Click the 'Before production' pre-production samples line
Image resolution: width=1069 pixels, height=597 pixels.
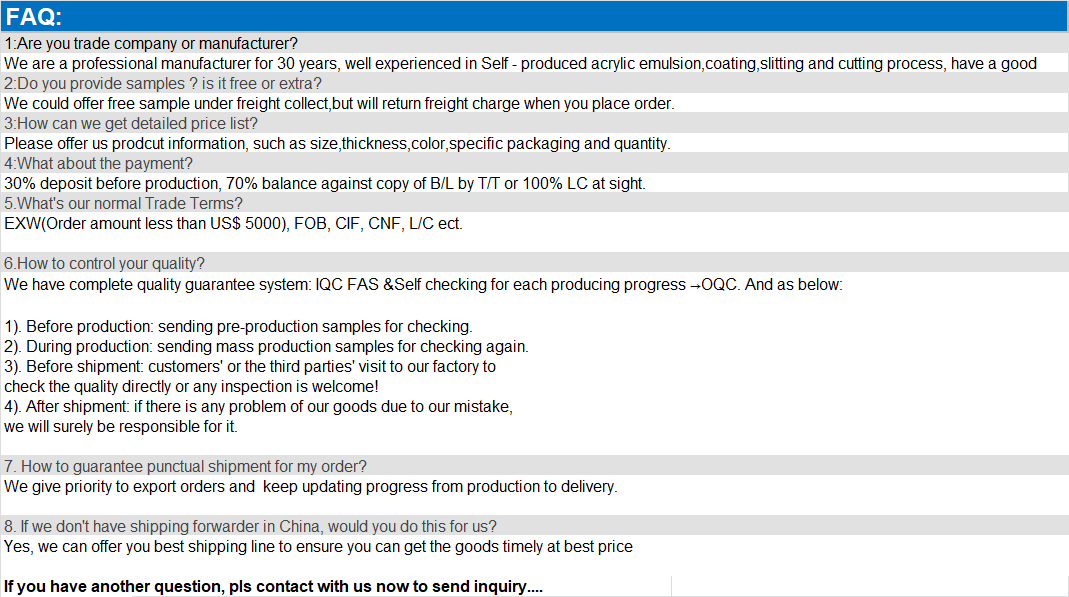(238, 326)
